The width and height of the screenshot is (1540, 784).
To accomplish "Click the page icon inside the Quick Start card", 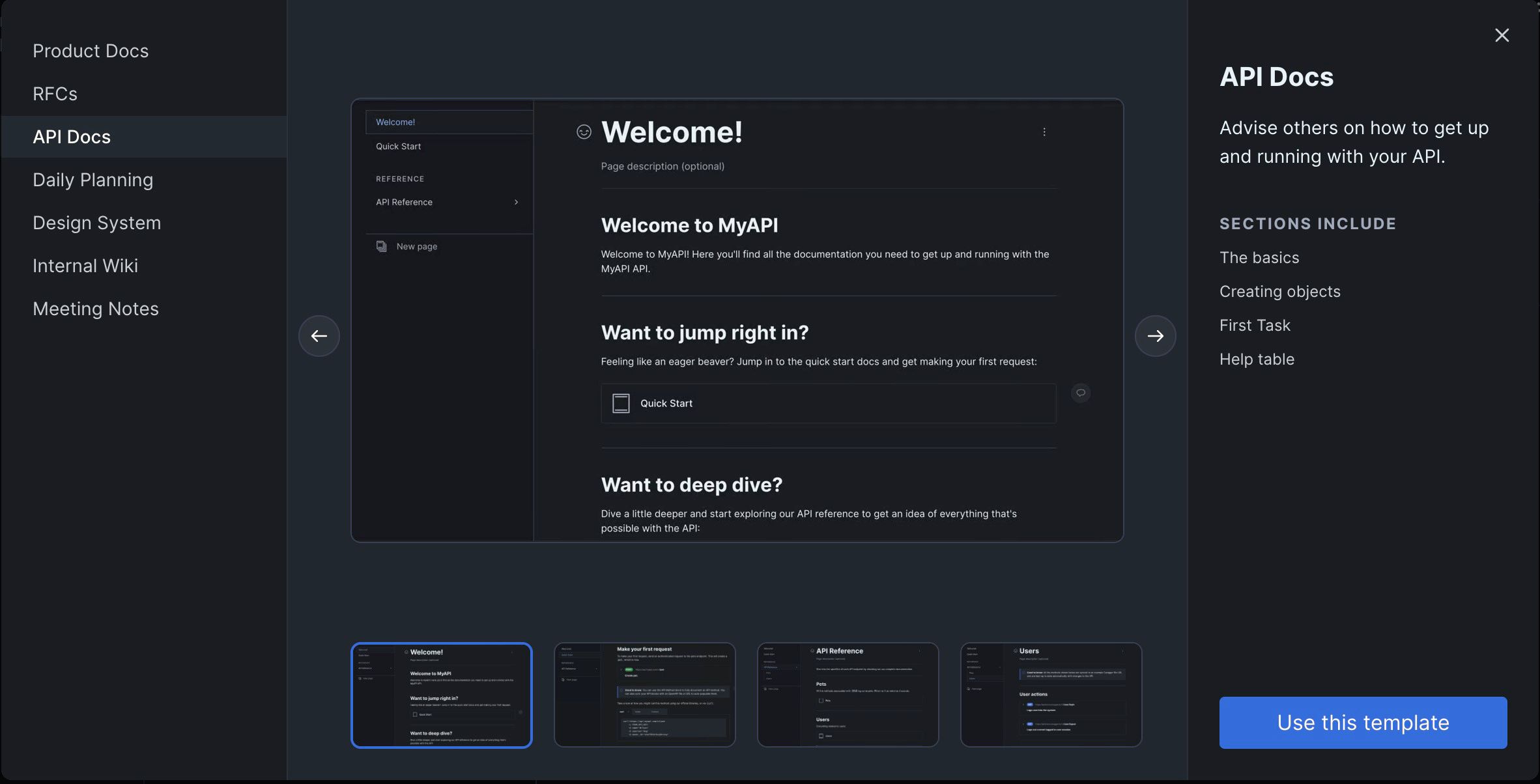I will click(620, 403).
